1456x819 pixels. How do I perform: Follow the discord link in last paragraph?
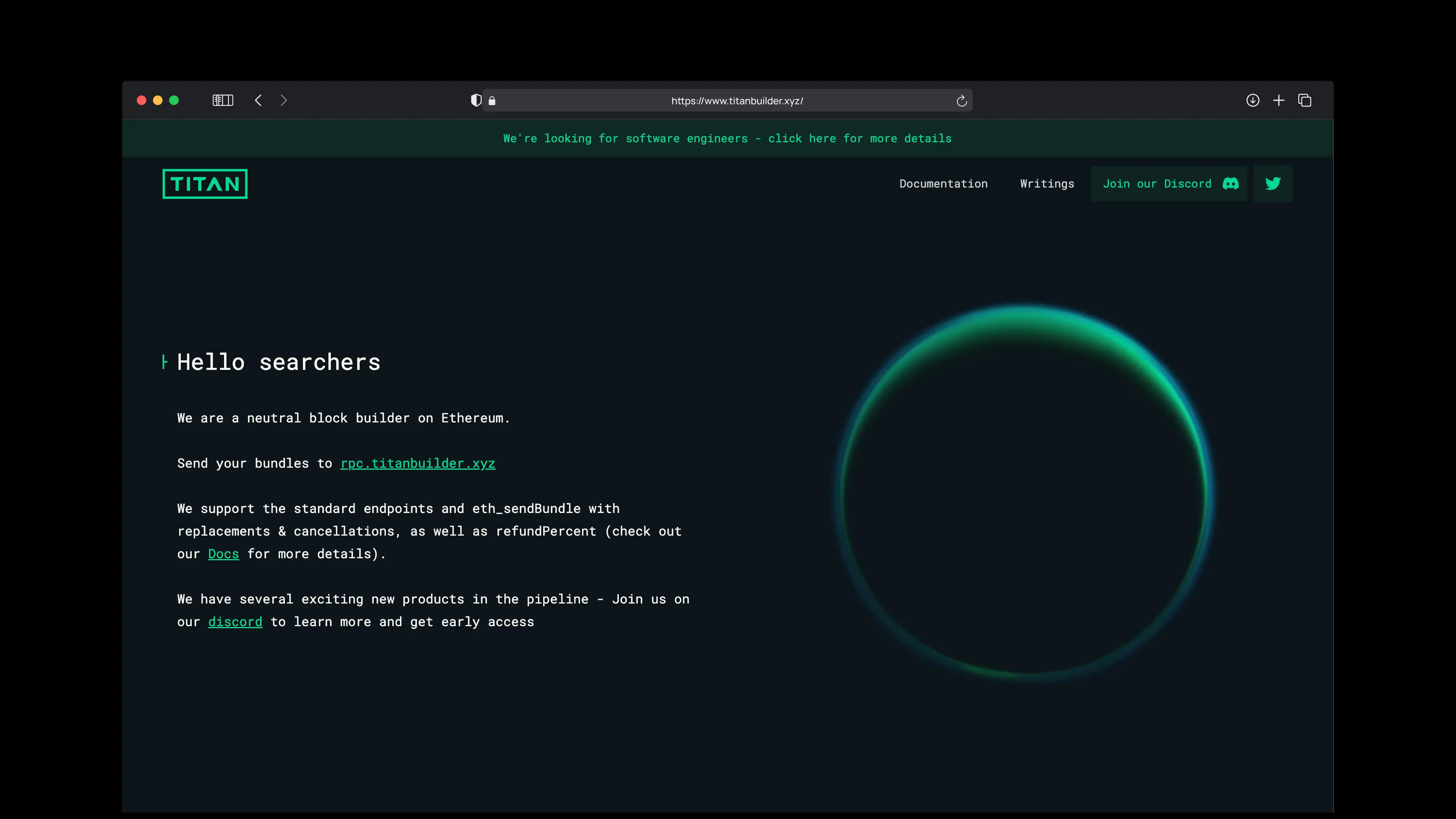coord(235,622)
